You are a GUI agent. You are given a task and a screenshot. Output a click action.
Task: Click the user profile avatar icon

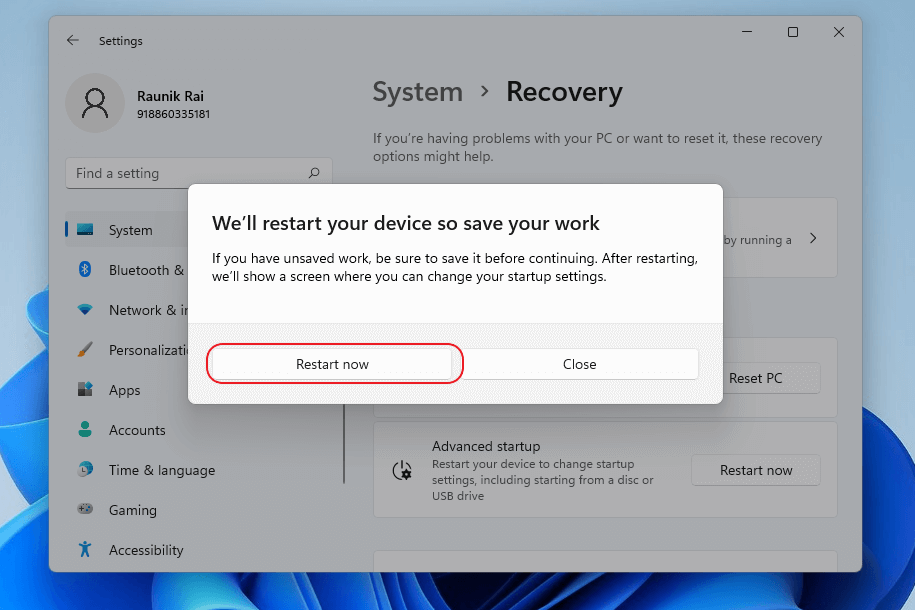click(95, 103)
